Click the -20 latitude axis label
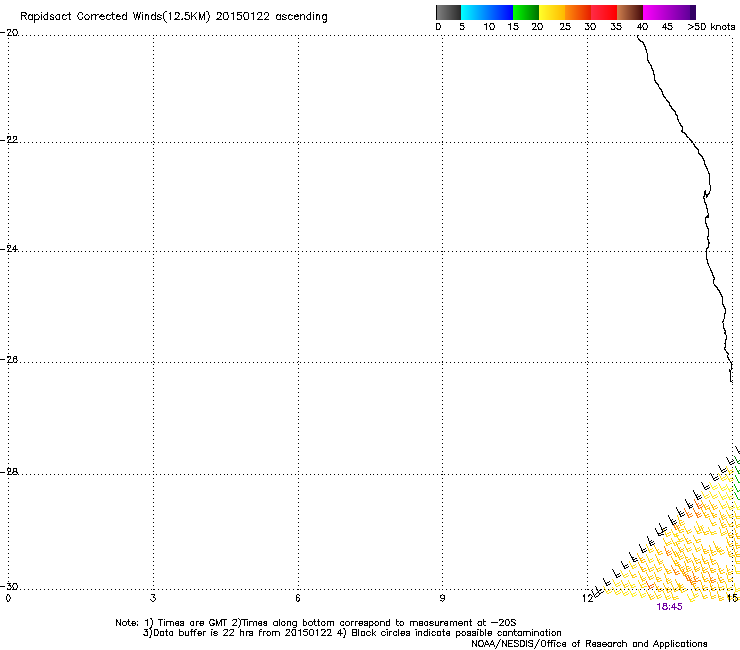 pyautogui.click(x=9, y=33)
